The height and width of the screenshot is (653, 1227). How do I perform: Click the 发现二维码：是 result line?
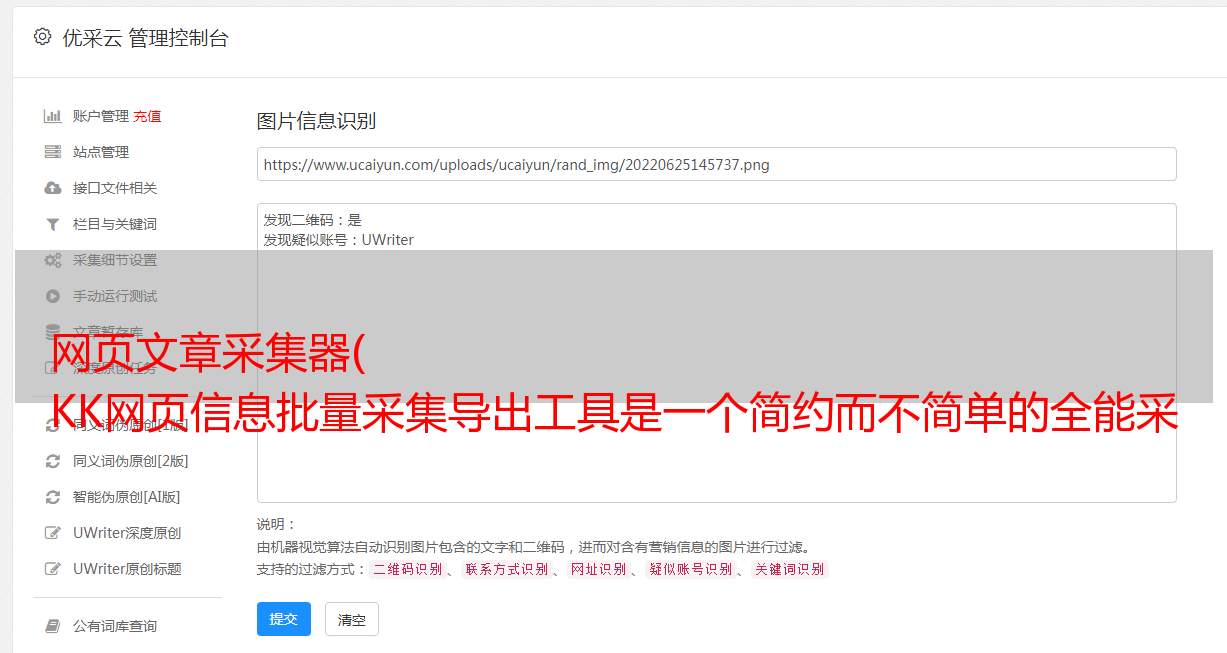pos(312,220)
